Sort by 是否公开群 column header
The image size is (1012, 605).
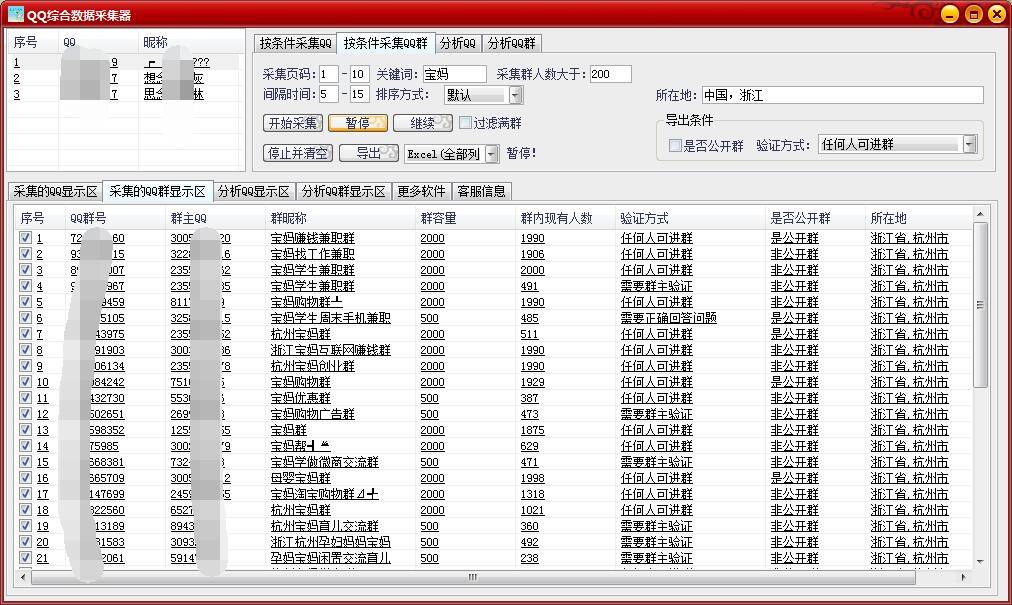click(x=815, y=218)
